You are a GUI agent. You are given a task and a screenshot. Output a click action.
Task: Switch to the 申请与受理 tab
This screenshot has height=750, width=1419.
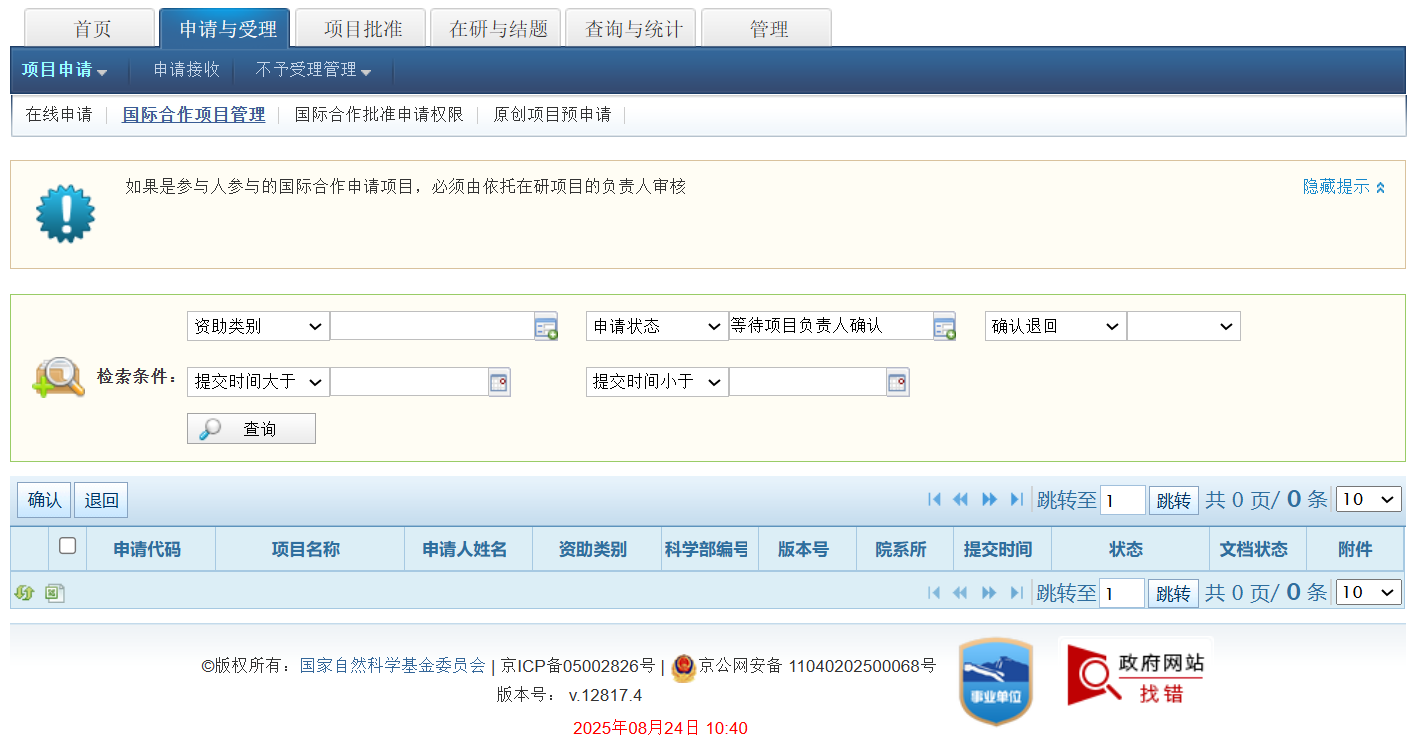(225, 29)
